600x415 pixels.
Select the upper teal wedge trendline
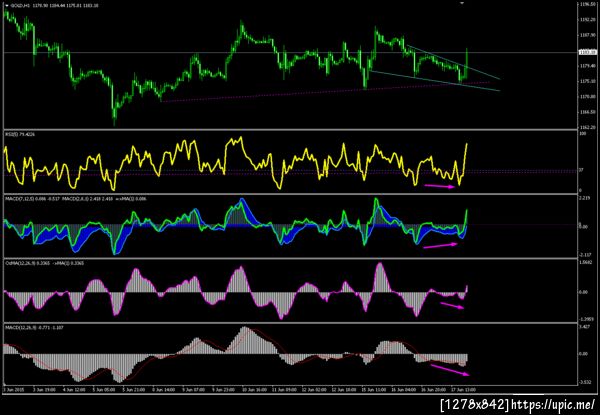click(x=453, y=62)
